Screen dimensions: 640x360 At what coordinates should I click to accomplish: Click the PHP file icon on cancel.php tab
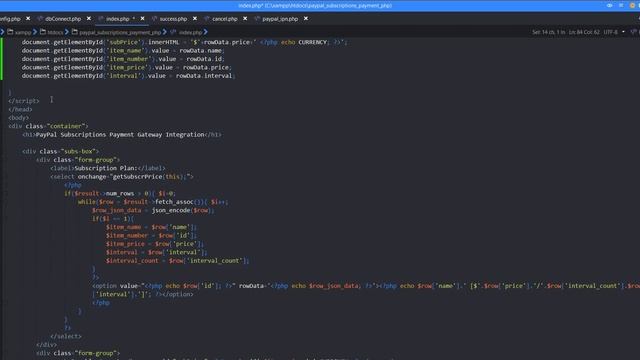[x=207, y=19]
